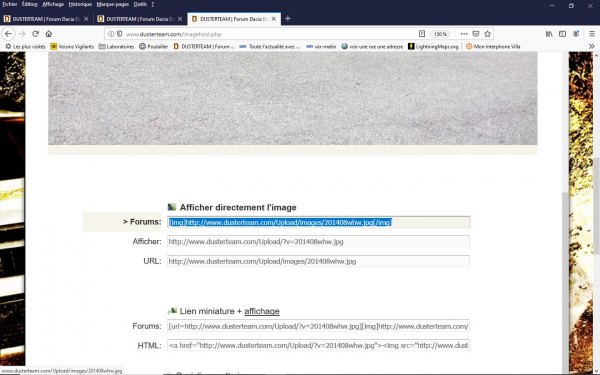Expand bookmarks toolbar overflow chevron
Image resolution: width=600 pixels, height=375 pixels.
click(592, 46)
